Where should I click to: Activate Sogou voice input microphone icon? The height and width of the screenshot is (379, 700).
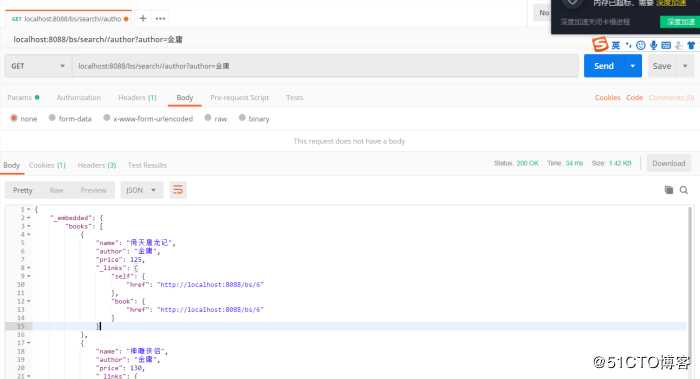[654, 45]
